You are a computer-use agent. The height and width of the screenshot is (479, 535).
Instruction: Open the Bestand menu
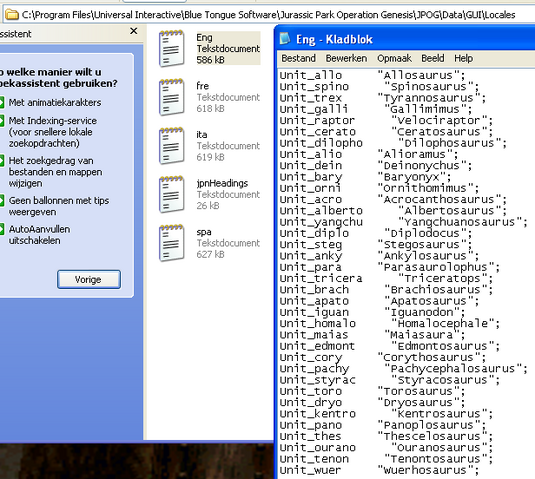pyautogui.click(x=298, y=58)
